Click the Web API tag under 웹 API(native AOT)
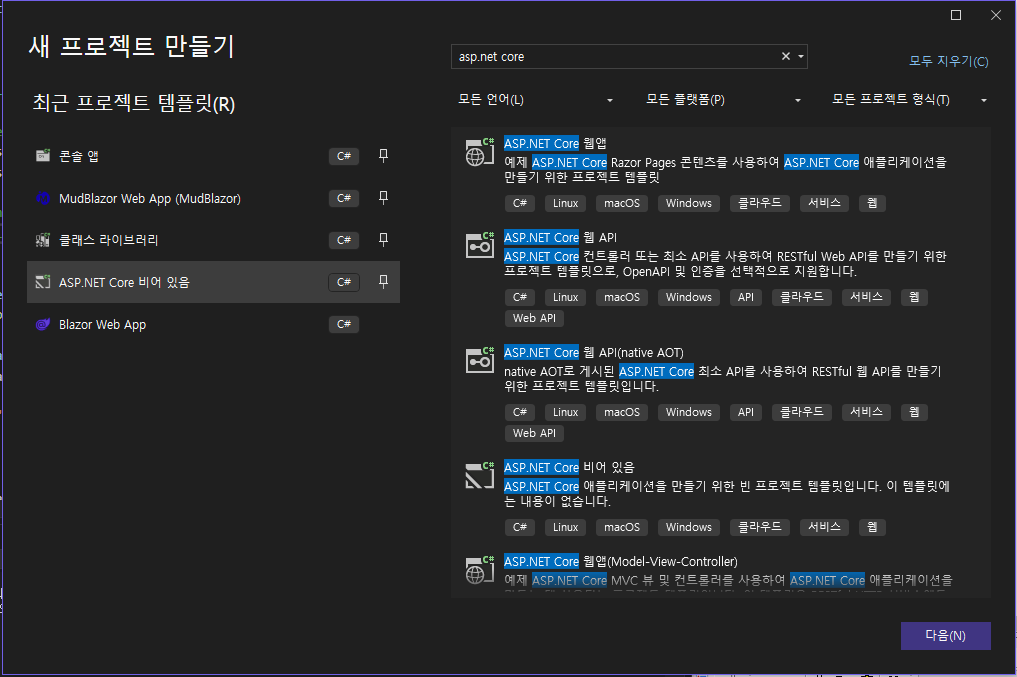This screenshot has height=677, width=1017. 534,433
